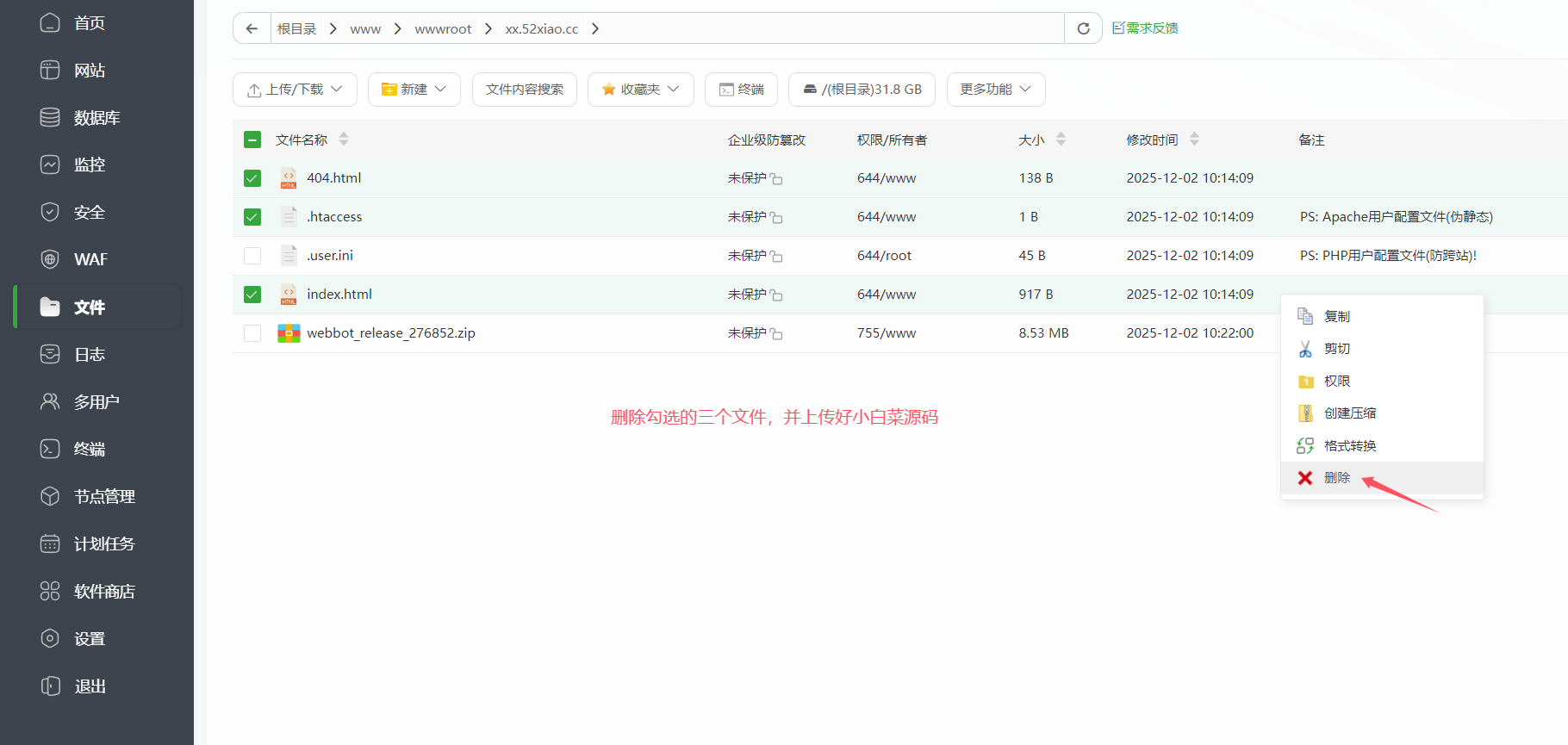Click the 404.html file icon
This screenshot has height=745, width=1568.
click(289, 178)
